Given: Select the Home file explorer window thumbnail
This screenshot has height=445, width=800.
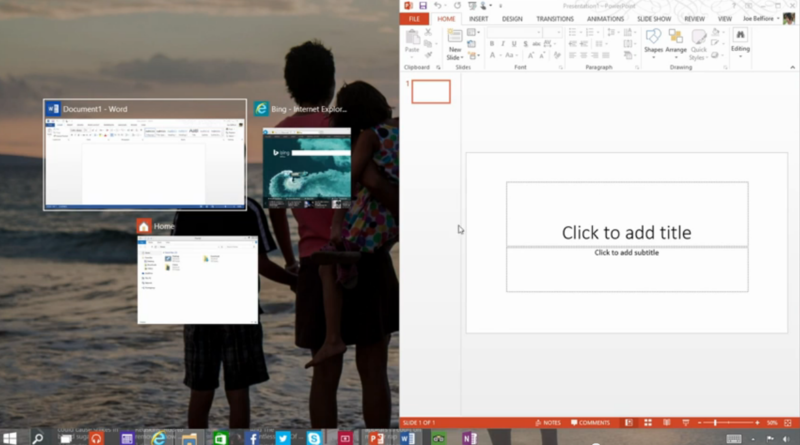Looking at the screenshot, I should point(197,280).
